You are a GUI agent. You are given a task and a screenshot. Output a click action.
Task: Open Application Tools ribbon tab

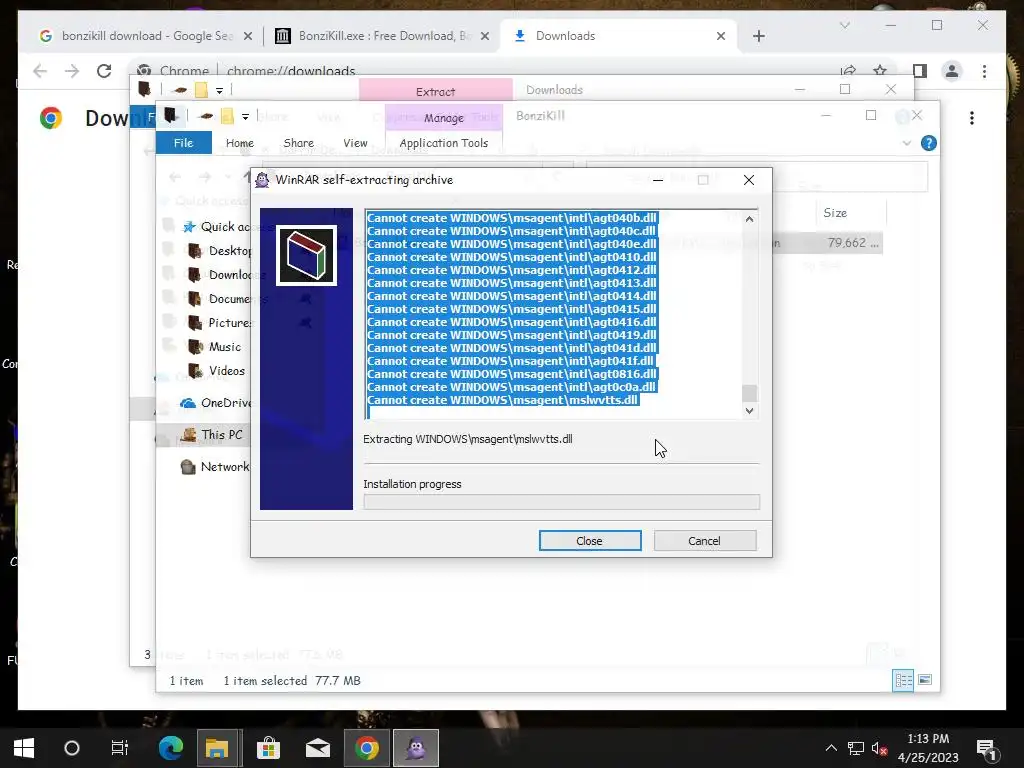coord(443,143)
